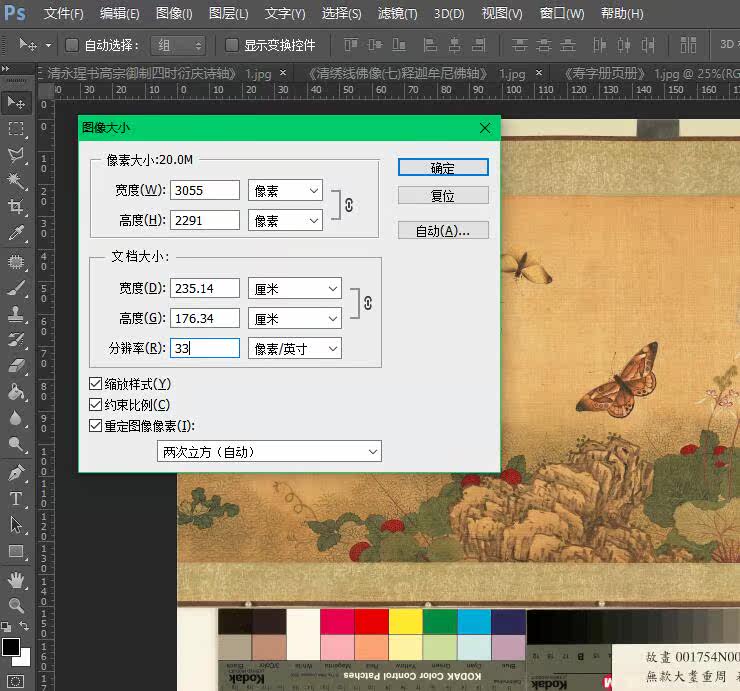The width and height of the screenshot is (740, 691).
Task: Click the 宽度(W) pixel input field
Action: click(205, 190)
